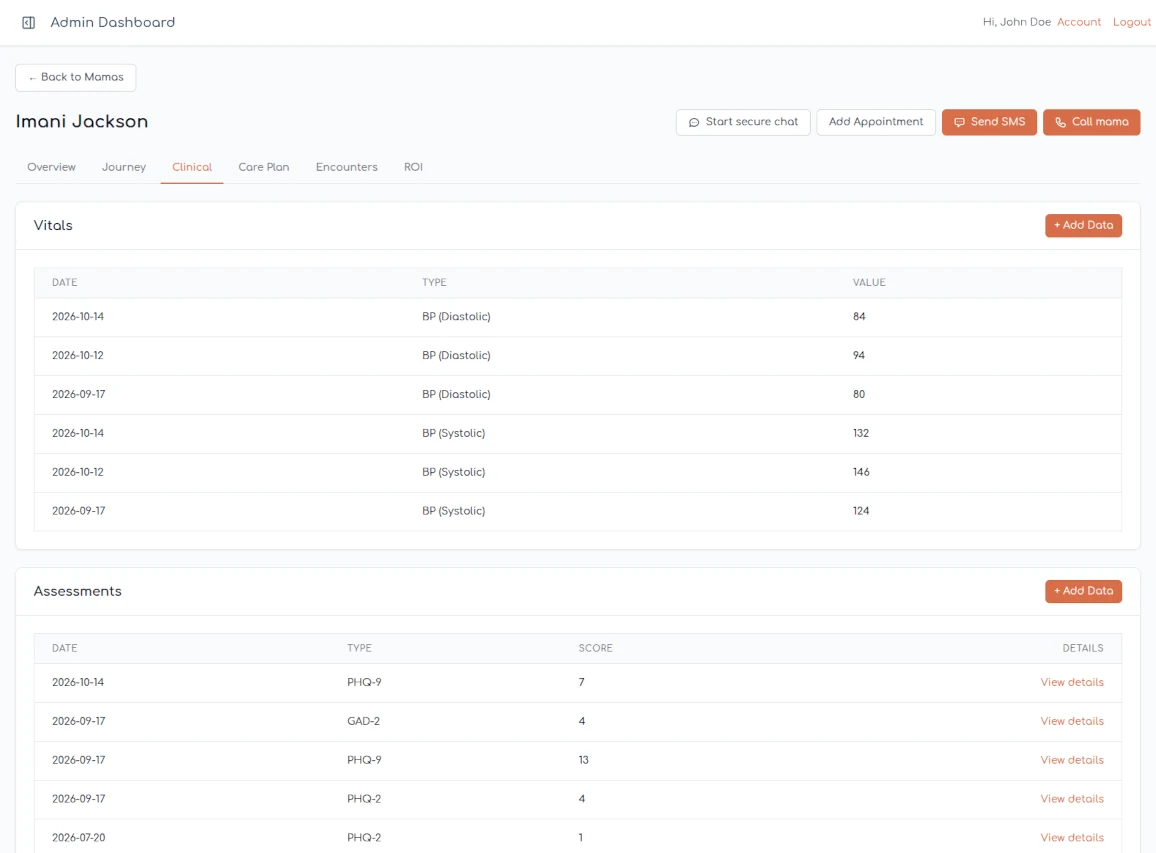Click the chat bubble icon in Start secure chat
The image size is (1156, 853).
coord(694,122)
